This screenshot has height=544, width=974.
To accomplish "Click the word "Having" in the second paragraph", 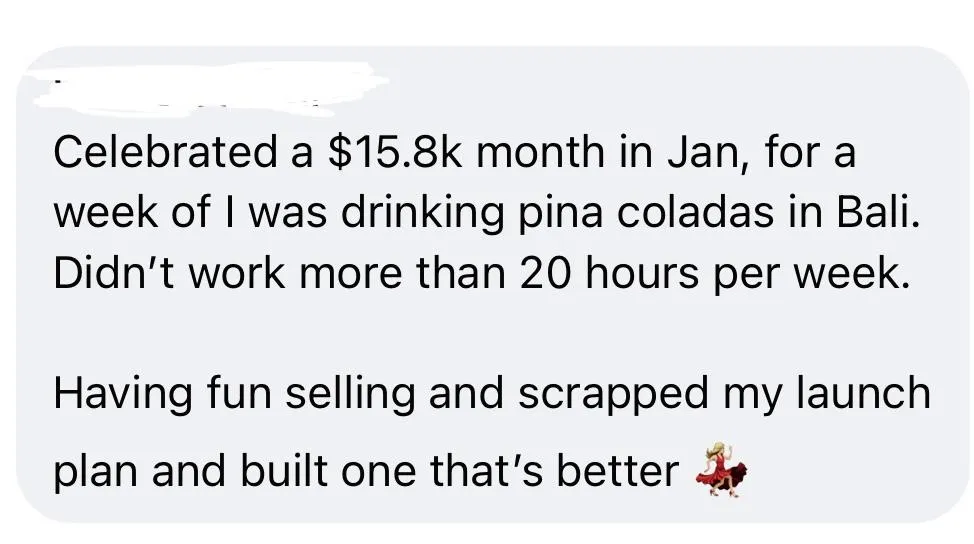I will [123, 396].
